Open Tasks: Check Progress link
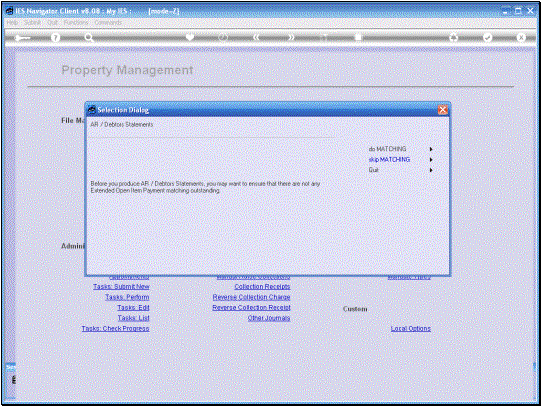 tap(115, 328)
